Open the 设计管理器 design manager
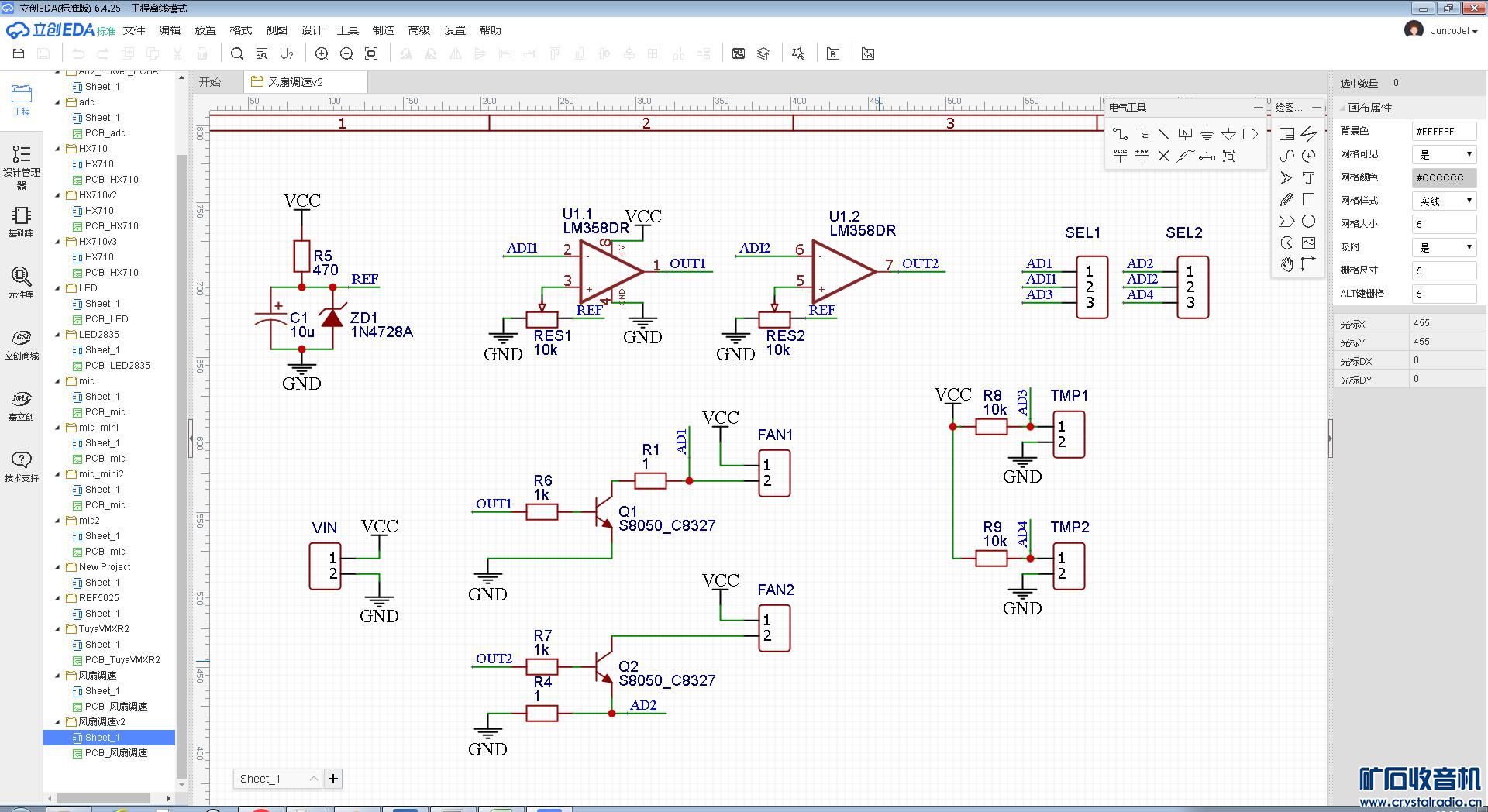Screen dimensions: 1488x812 [21, 166]
